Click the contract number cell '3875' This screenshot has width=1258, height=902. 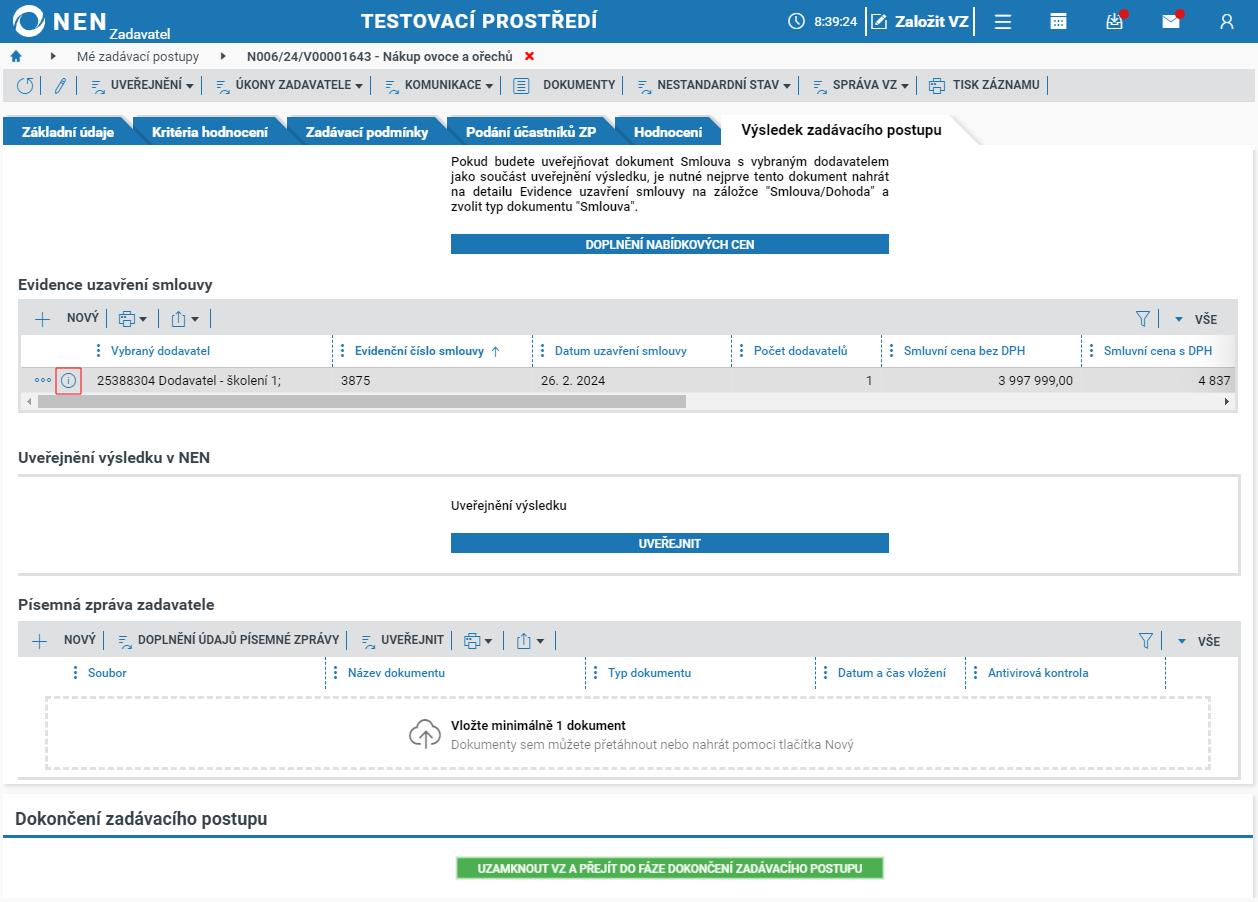[356, 381]
